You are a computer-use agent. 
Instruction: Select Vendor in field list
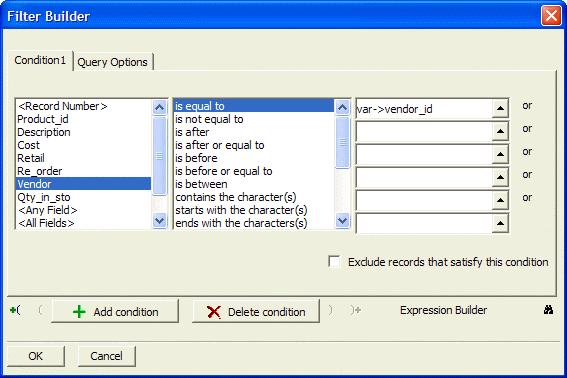(x=84, y=184)
